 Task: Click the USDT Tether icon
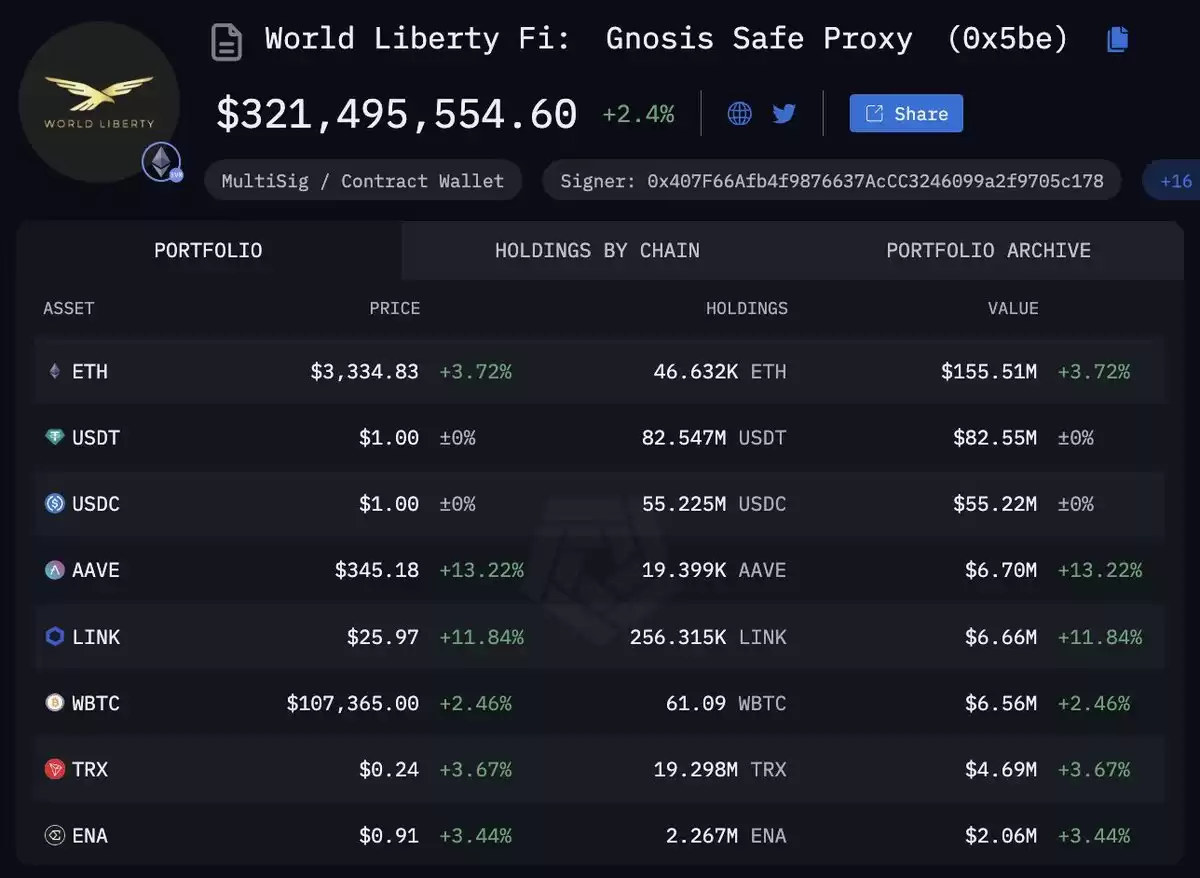coord(55,438)
